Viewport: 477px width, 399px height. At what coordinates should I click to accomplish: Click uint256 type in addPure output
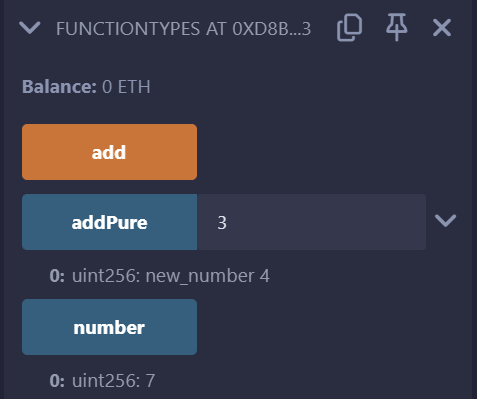tap(106, 276)
